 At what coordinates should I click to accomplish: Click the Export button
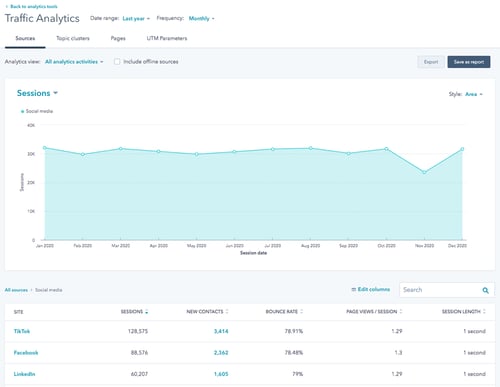point(431,62)
